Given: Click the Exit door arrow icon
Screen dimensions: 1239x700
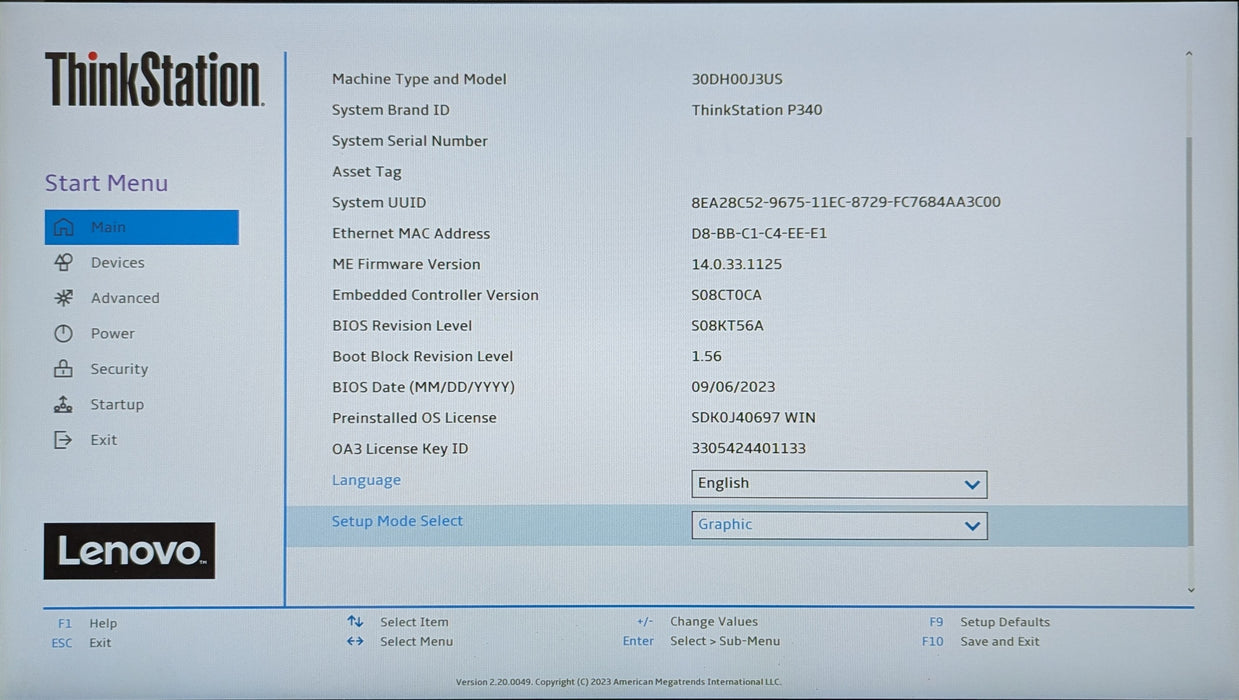Looking at the screenshot, I should [x=63, y=440].
